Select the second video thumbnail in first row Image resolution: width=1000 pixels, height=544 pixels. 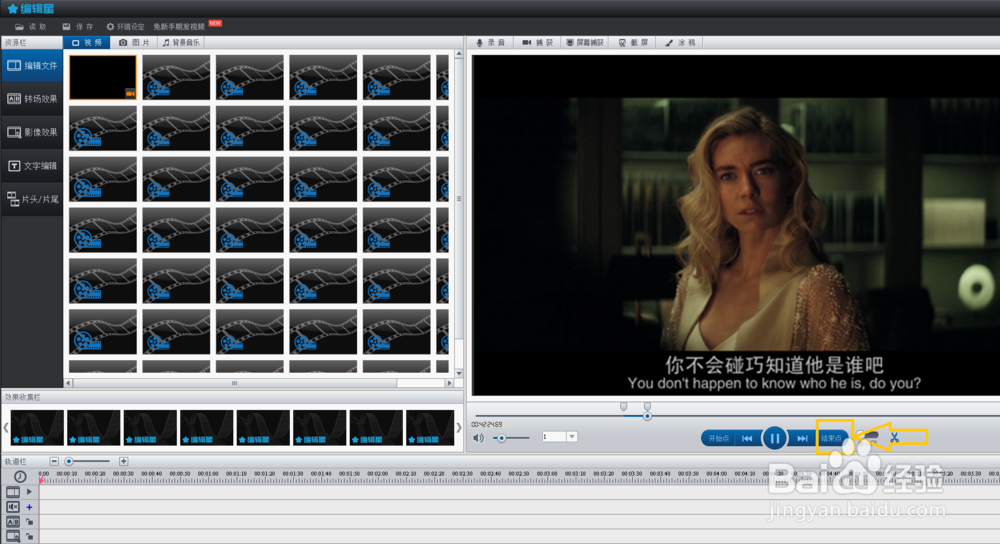tap(176, 77)
